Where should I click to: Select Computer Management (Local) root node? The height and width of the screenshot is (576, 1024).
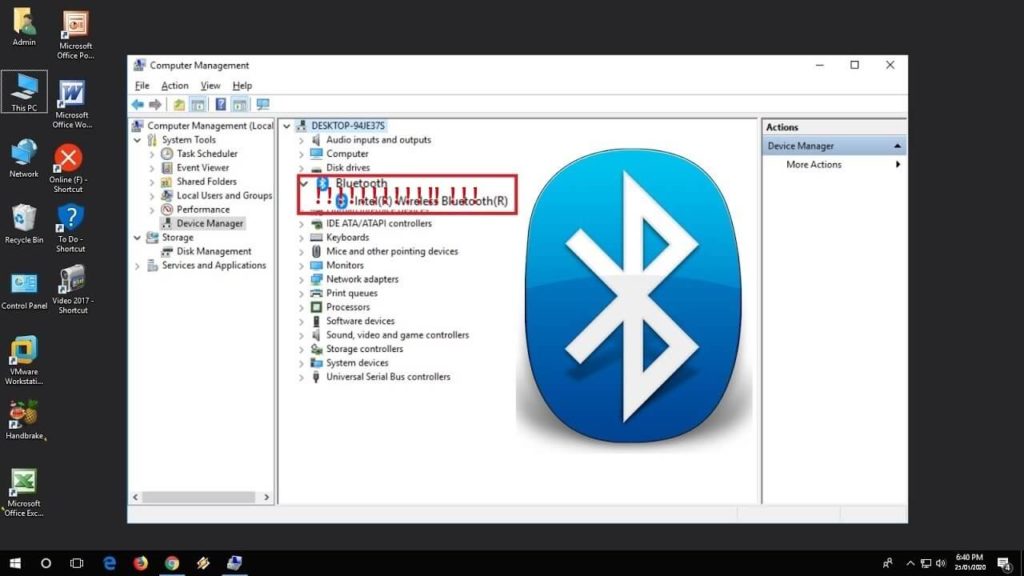pyautogui.click(x=210, y=126)
